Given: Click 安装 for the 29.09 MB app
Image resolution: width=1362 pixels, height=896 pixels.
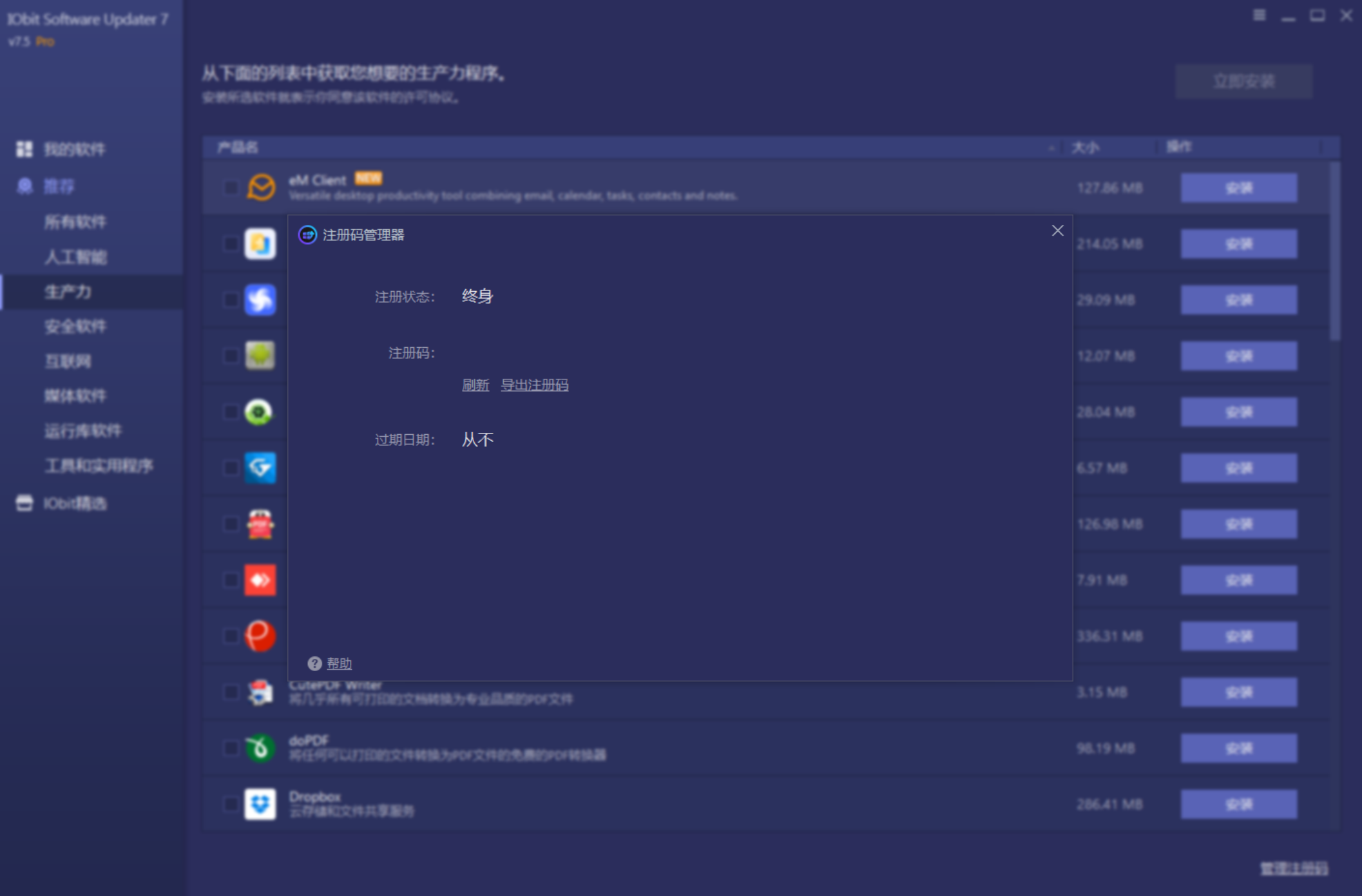Looking at the screenshot, I should [1239, 300].
